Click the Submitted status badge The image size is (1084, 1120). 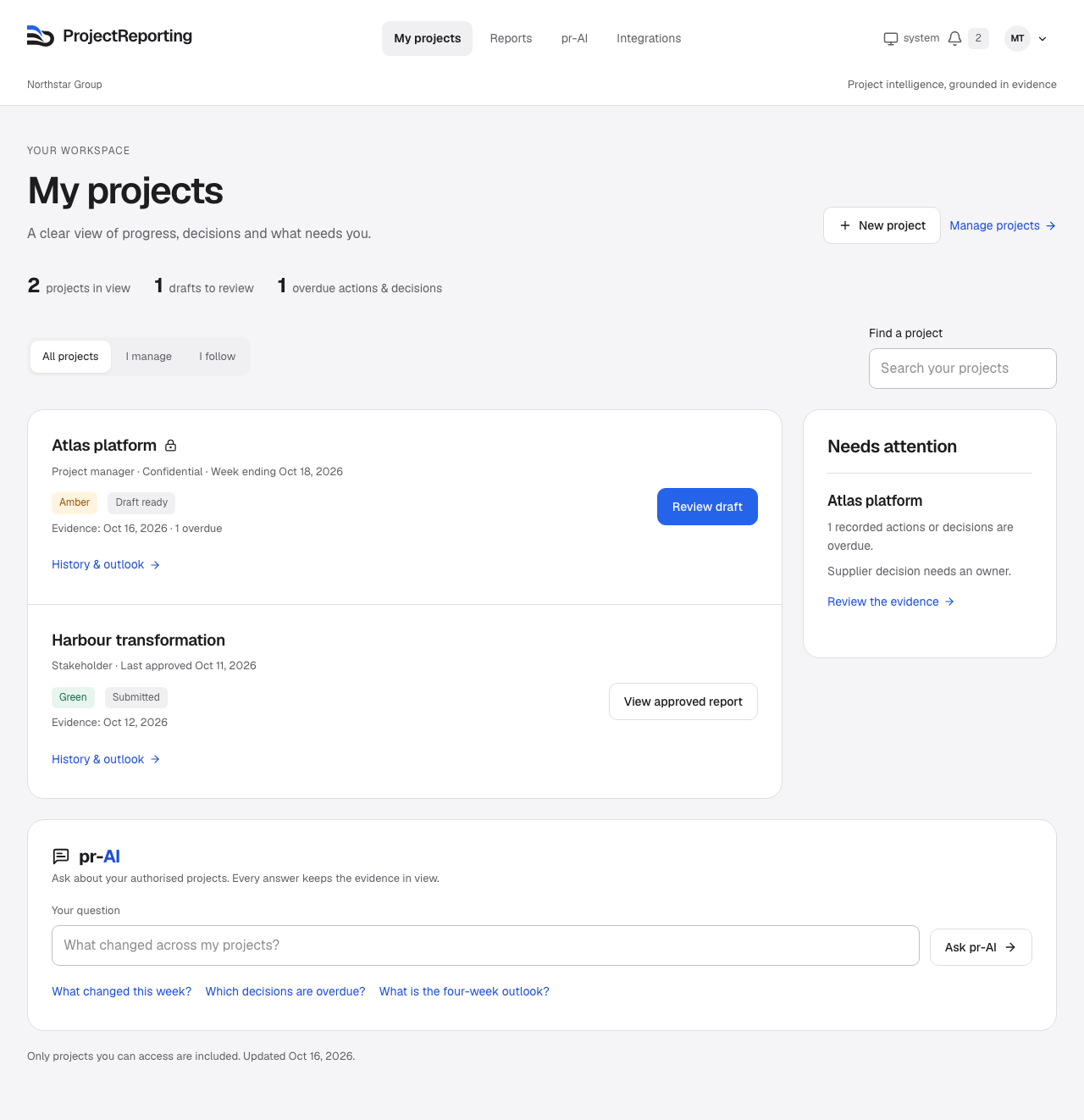[x=136, y=697]
